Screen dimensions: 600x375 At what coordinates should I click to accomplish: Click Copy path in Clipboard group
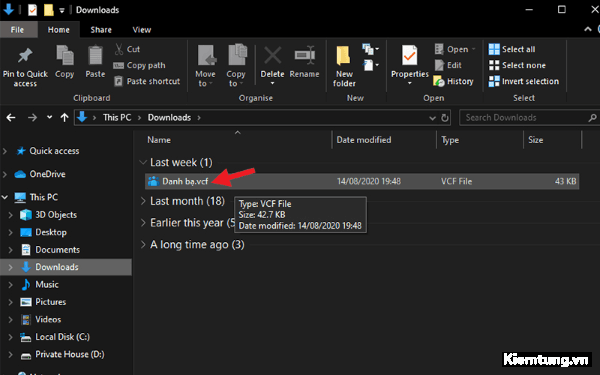click(x=140, y=65)
